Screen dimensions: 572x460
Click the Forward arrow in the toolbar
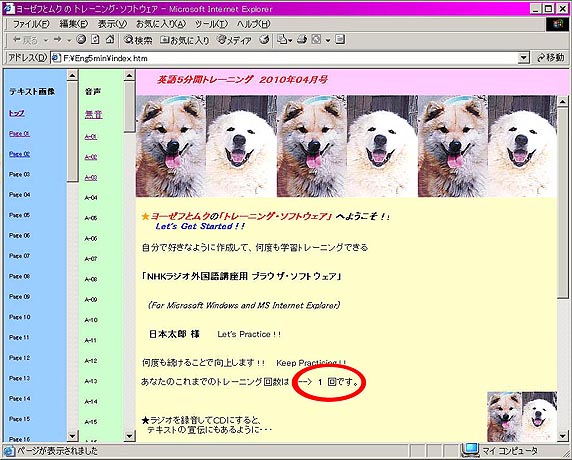click(57, 39)
